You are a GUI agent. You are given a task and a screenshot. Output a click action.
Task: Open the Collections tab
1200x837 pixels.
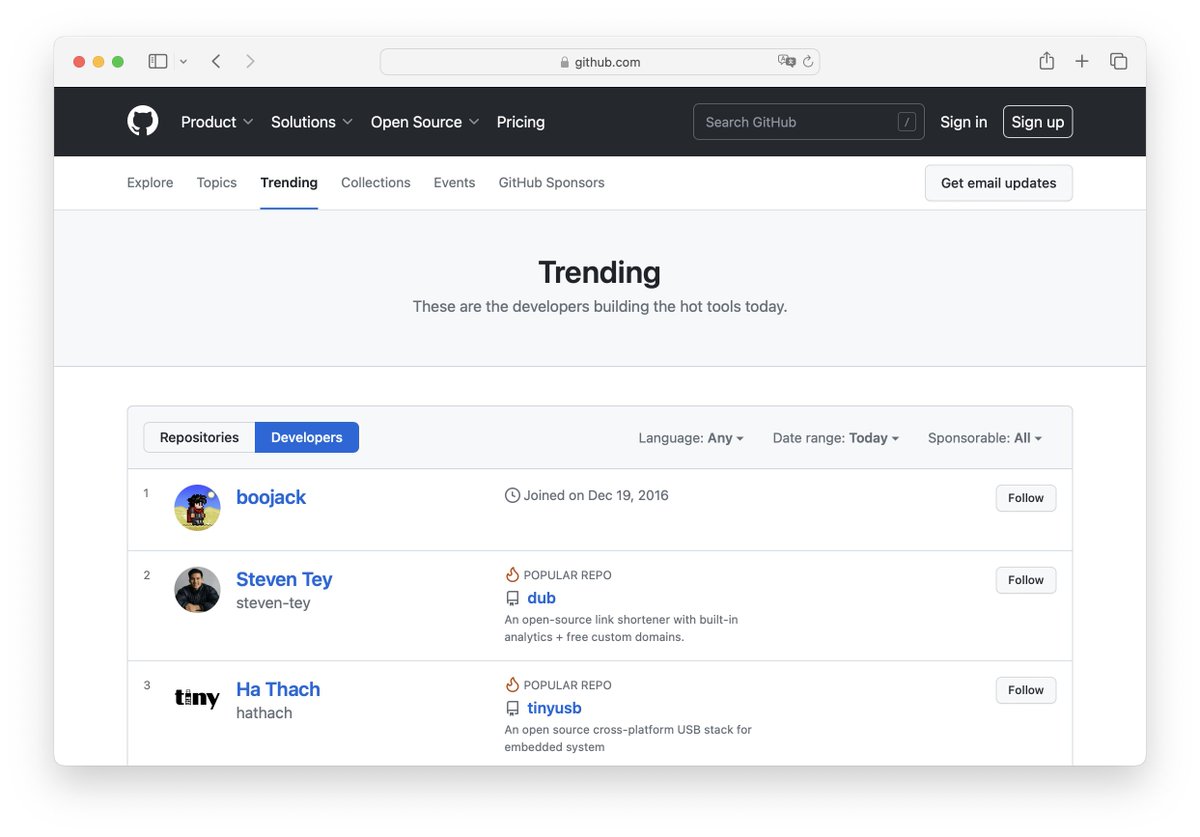click(376, 183)
